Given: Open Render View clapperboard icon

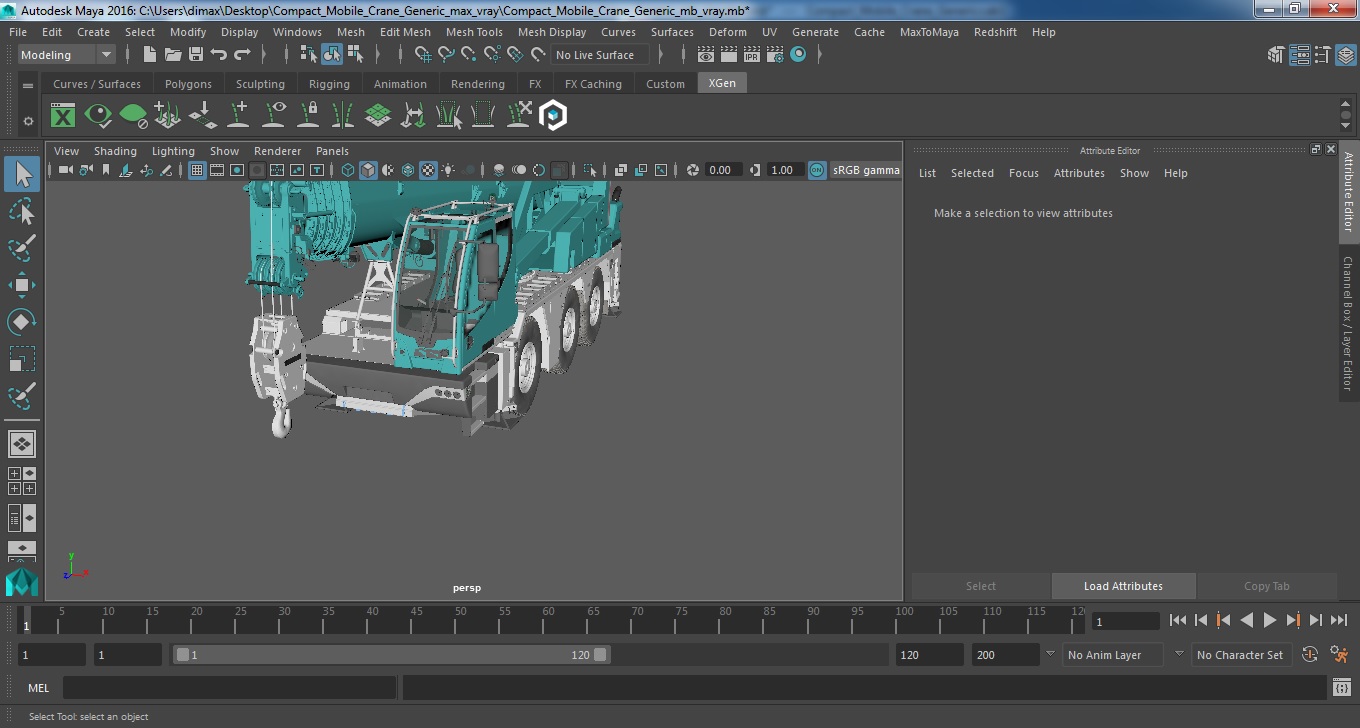Looking at the screenshot, I should (706, 55).
